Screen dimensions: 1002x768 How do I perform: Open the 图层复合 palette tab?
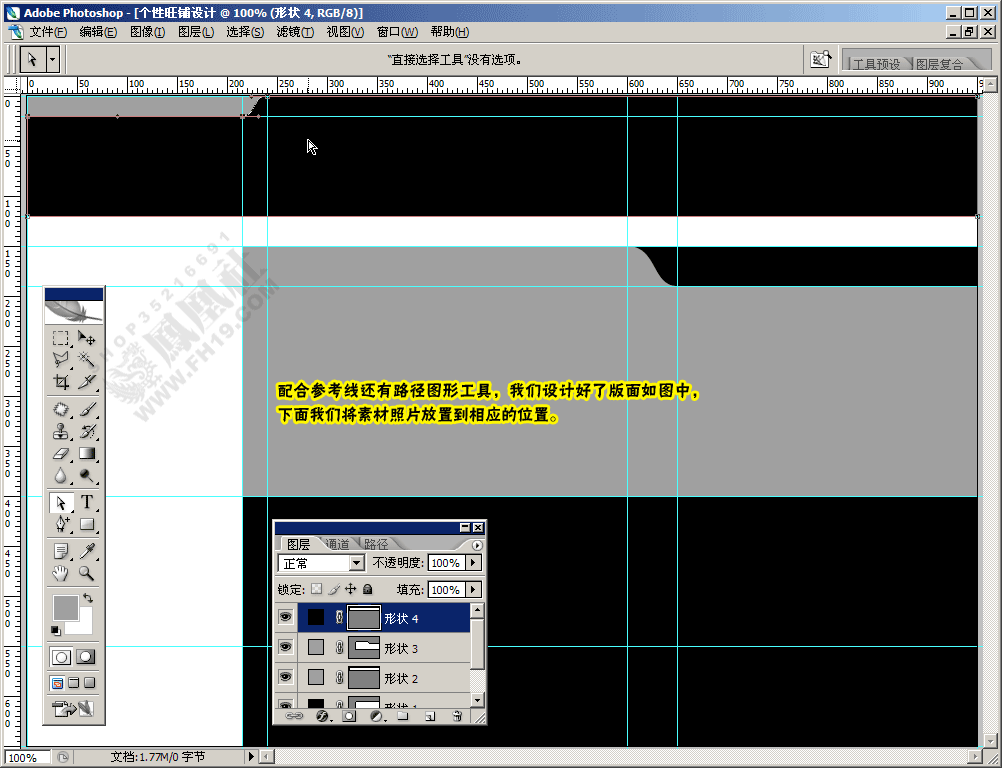point(939,64)
